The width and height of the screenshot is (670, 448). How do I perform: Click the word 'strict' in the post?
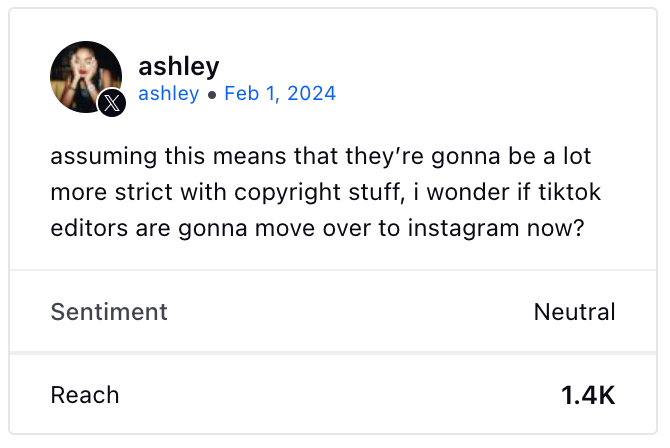[x=144, y=192]
